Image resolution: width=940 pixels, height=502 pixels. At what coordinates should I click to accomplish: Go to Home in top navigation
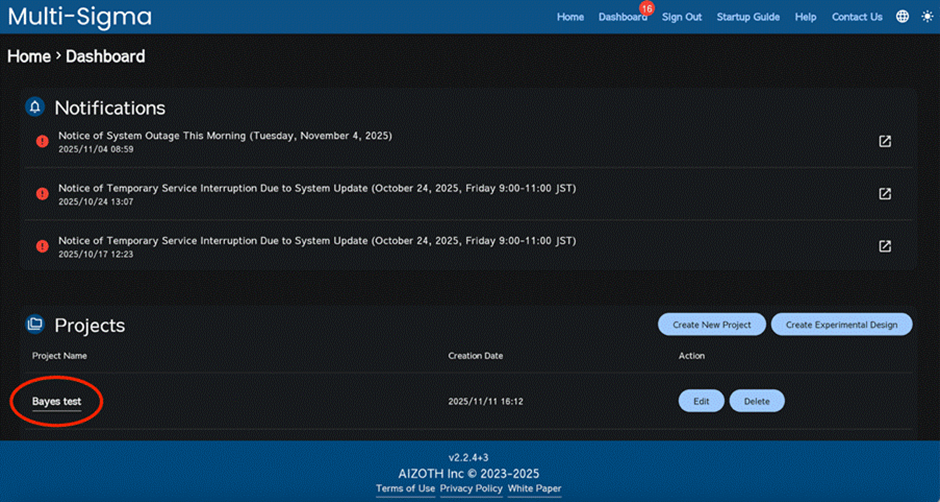pyautogui.click(x=570, y=17)
